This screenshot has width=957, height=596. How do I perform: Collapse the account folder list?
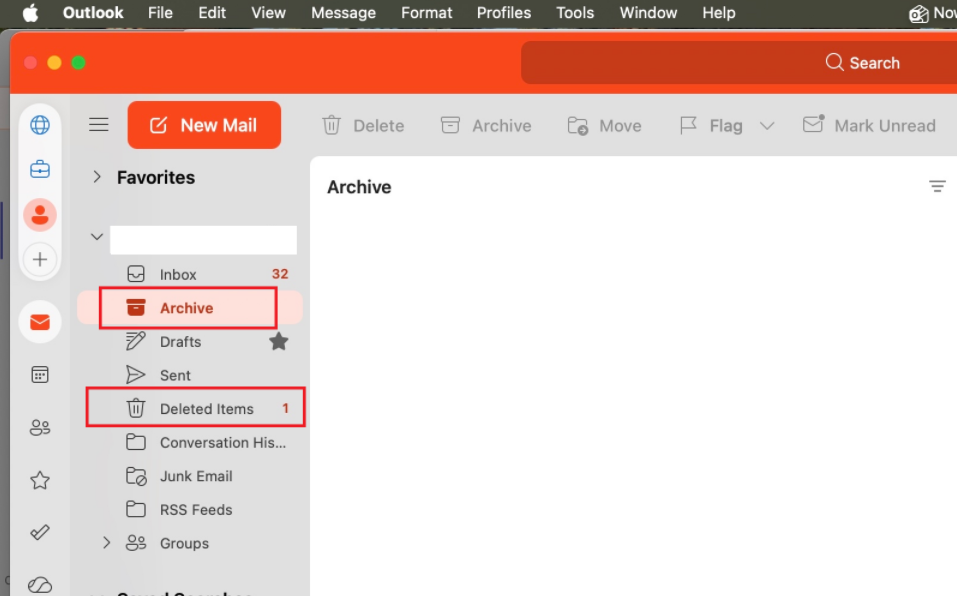(97, 237)
